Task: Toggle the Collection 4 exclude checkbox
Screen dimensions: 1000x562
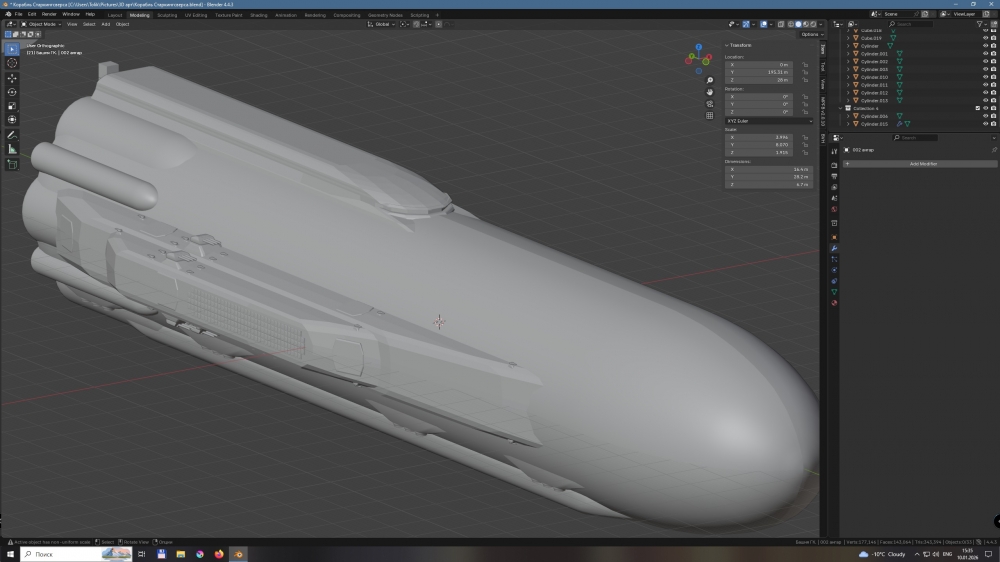Action: pos(977,108)
